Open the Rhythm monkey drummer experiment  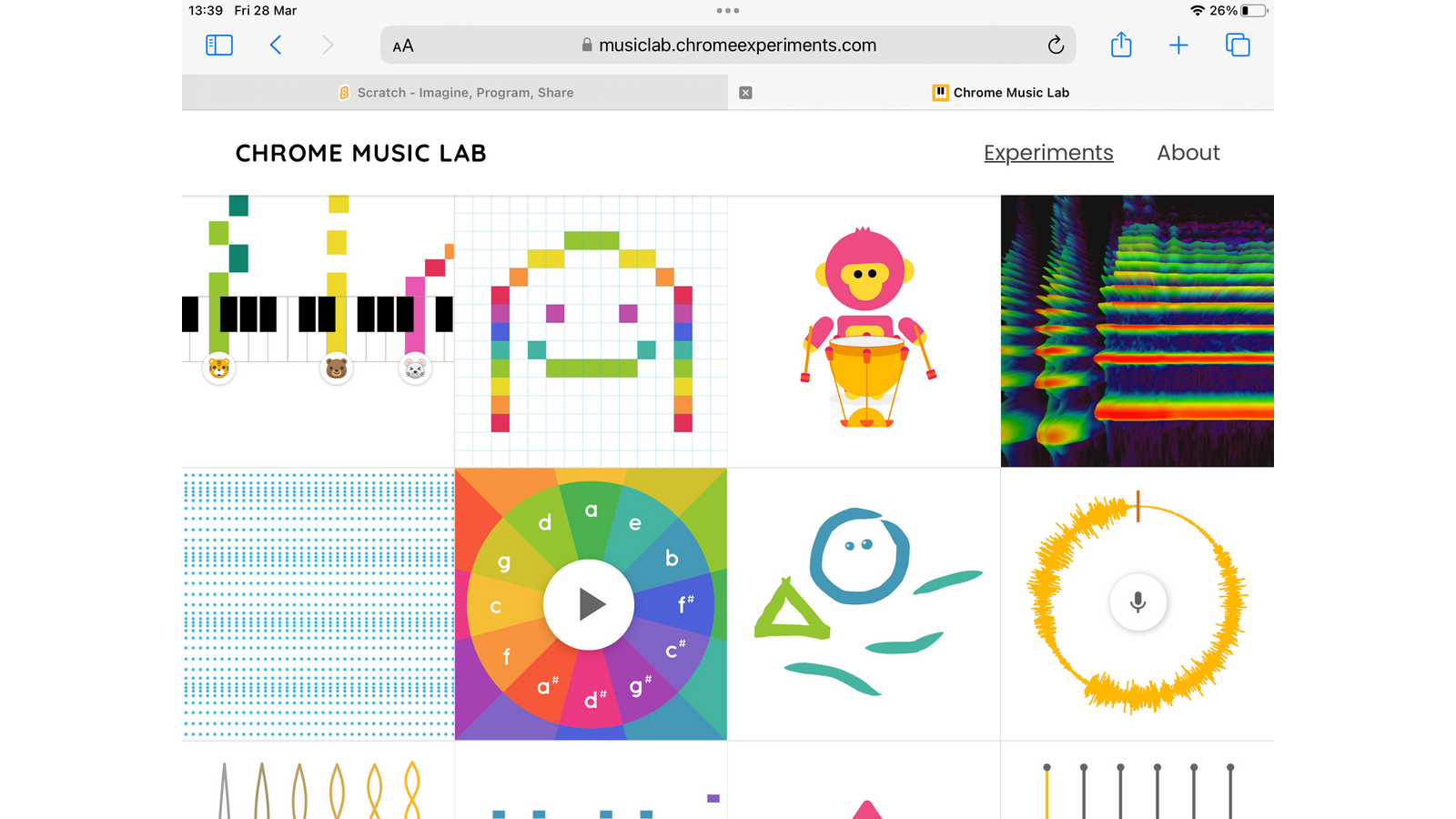click(x=864, y=331)
